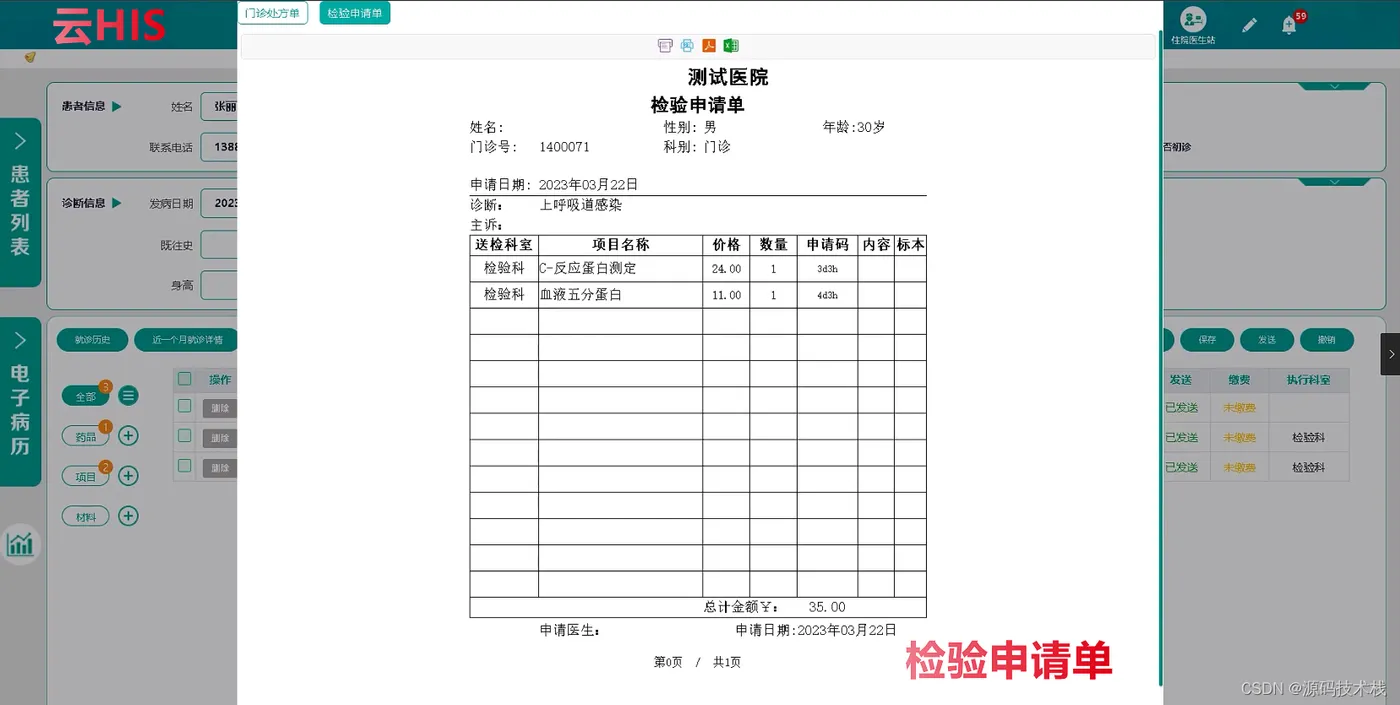Click the pencil edit icon in header
Screen dimensions: 1400x705
click(1249, 26)
